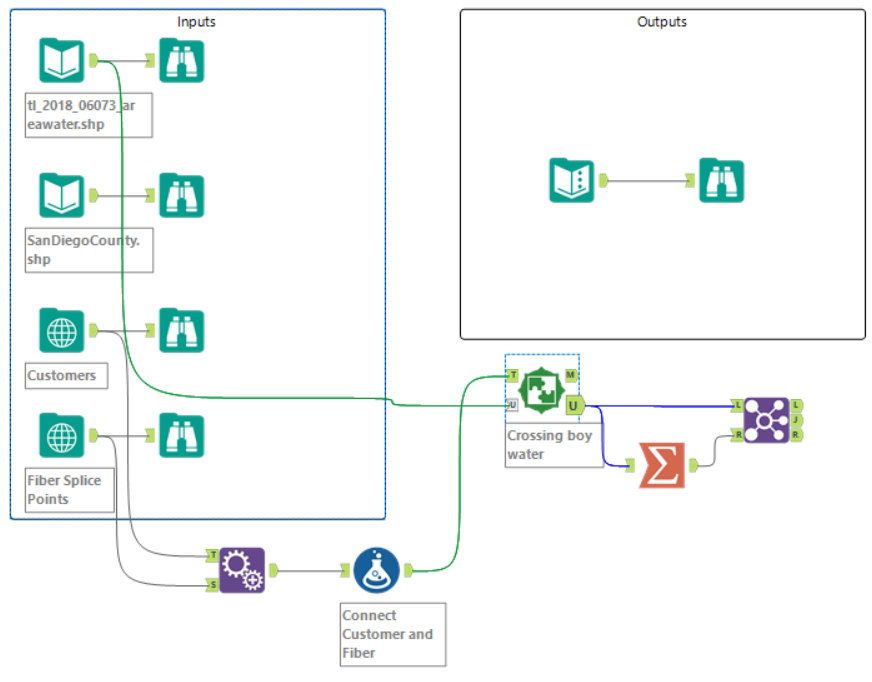
Task: Open the Browse tool next to Fiber Splice Points
Action: coord(181,436)
